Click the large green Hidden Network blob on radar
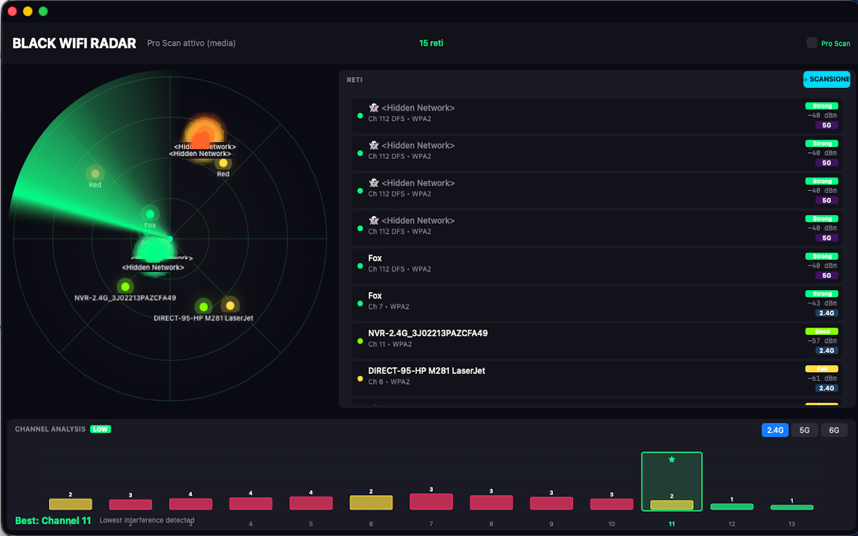 [x=154, y=250]
